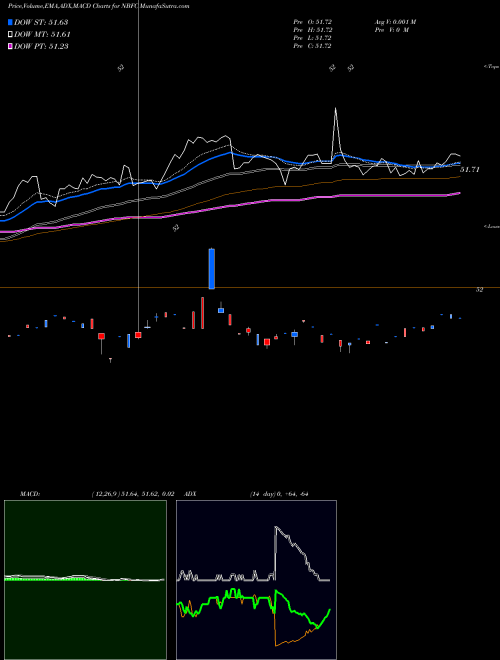Click the magenta DOW PT legend swatch
Screen dimensions: 500x660
click(x=10, y=46)
